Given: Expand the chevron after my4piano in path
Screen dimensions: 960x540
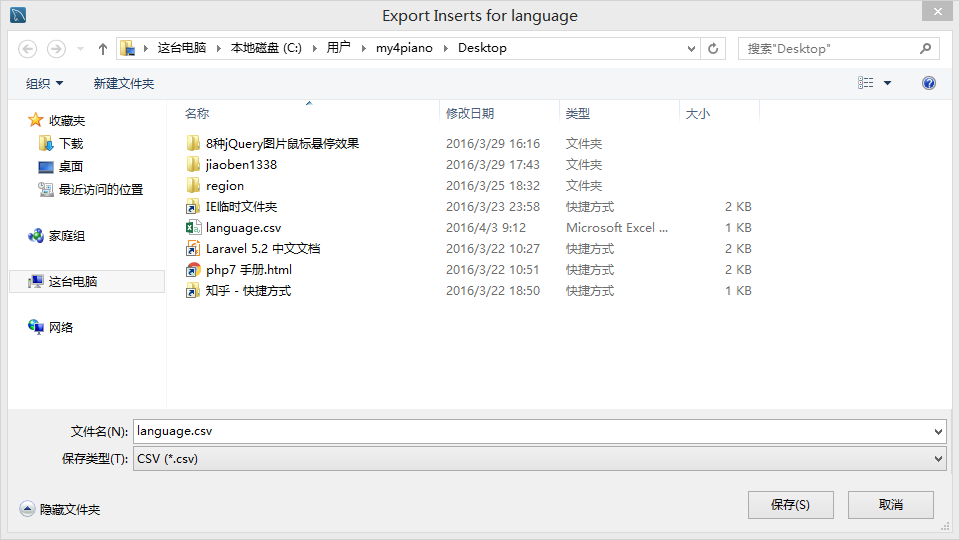Looking at the screenshot, I should tap(446, 48).
